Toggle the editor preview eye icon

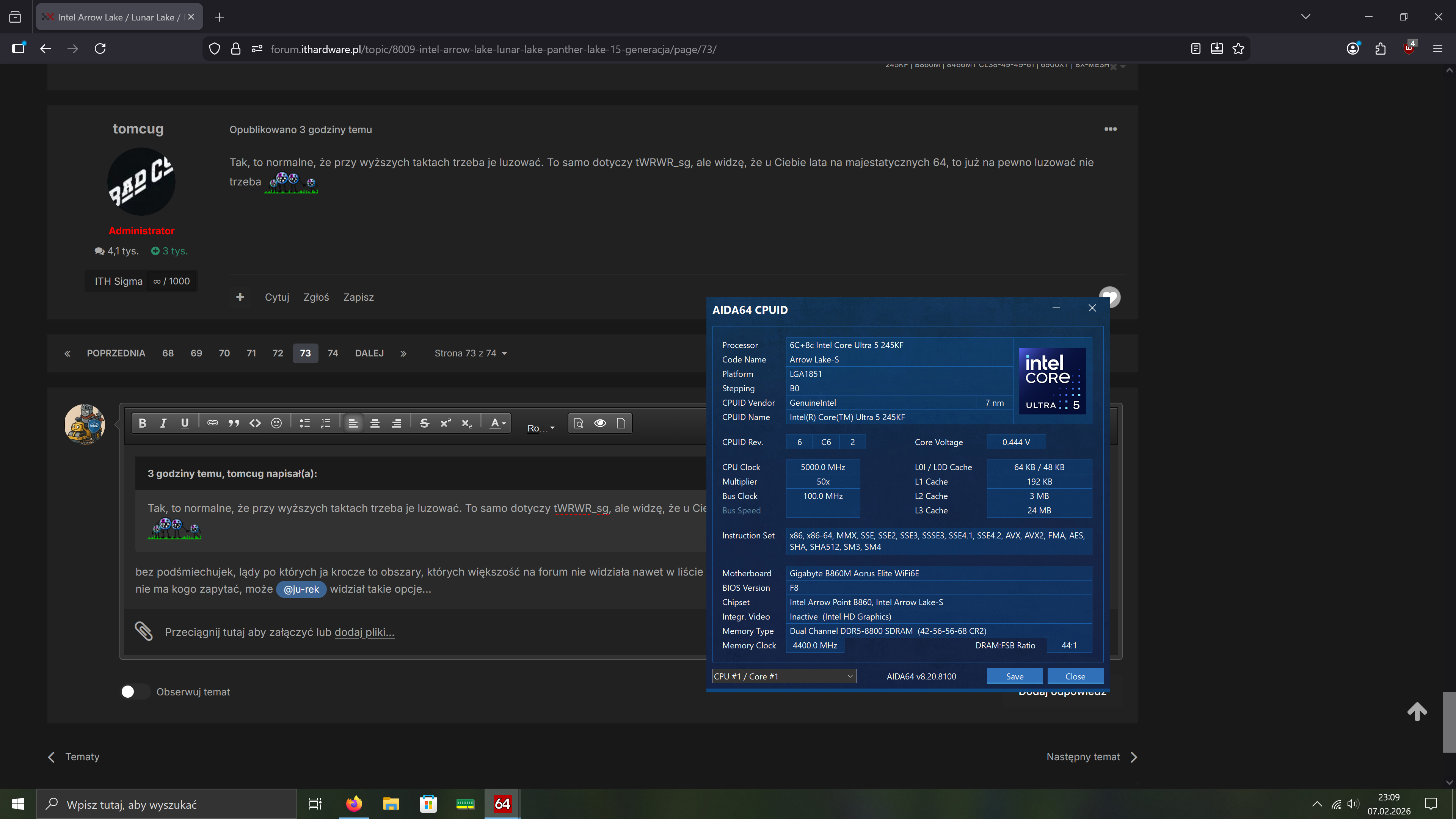[600, 424]
